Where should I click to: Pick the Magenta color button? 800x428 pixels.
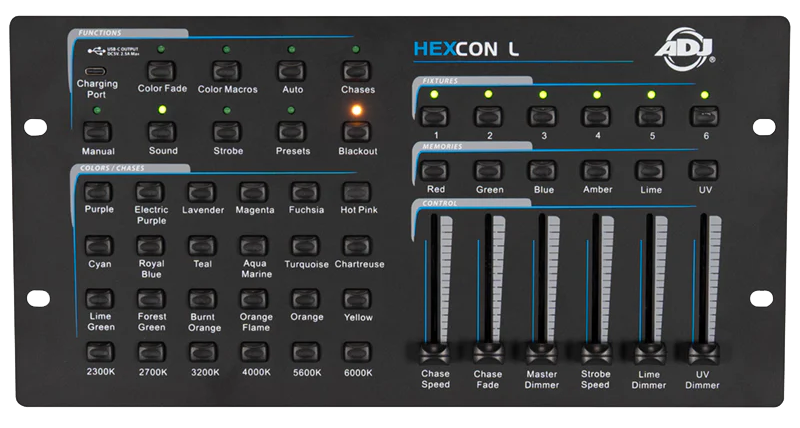pyautogui.click(x=254, y=193)
